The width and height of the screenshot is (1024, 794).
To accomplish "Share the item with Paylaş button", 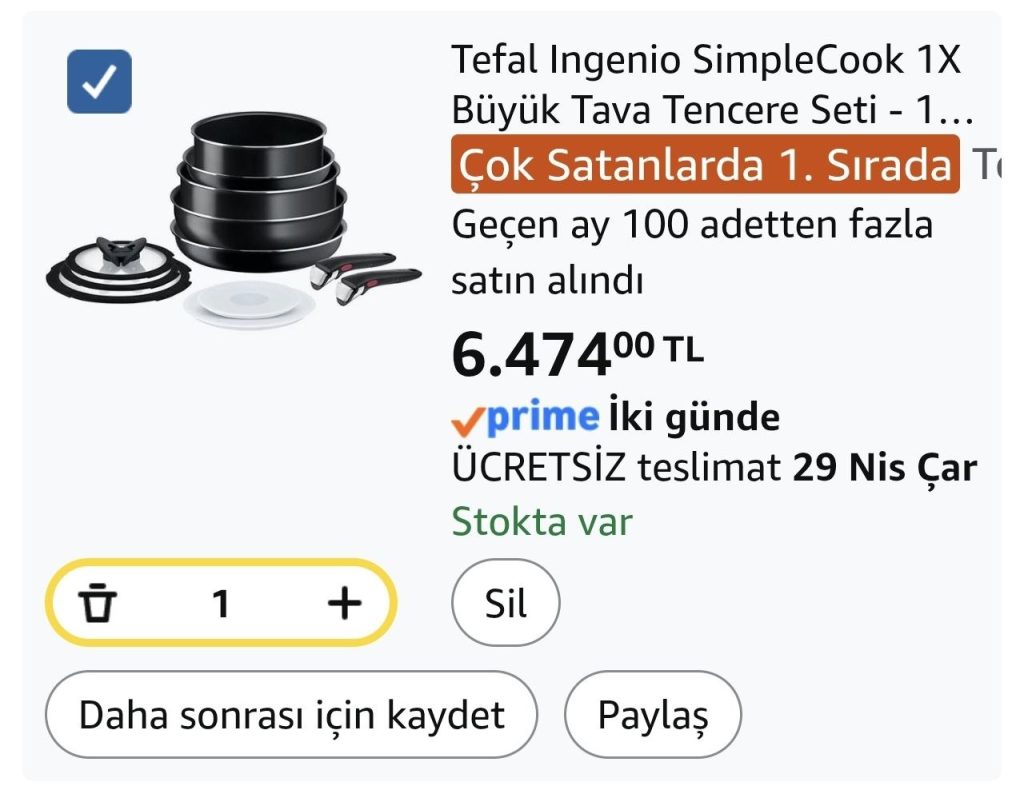I will (x=653, y=714).
